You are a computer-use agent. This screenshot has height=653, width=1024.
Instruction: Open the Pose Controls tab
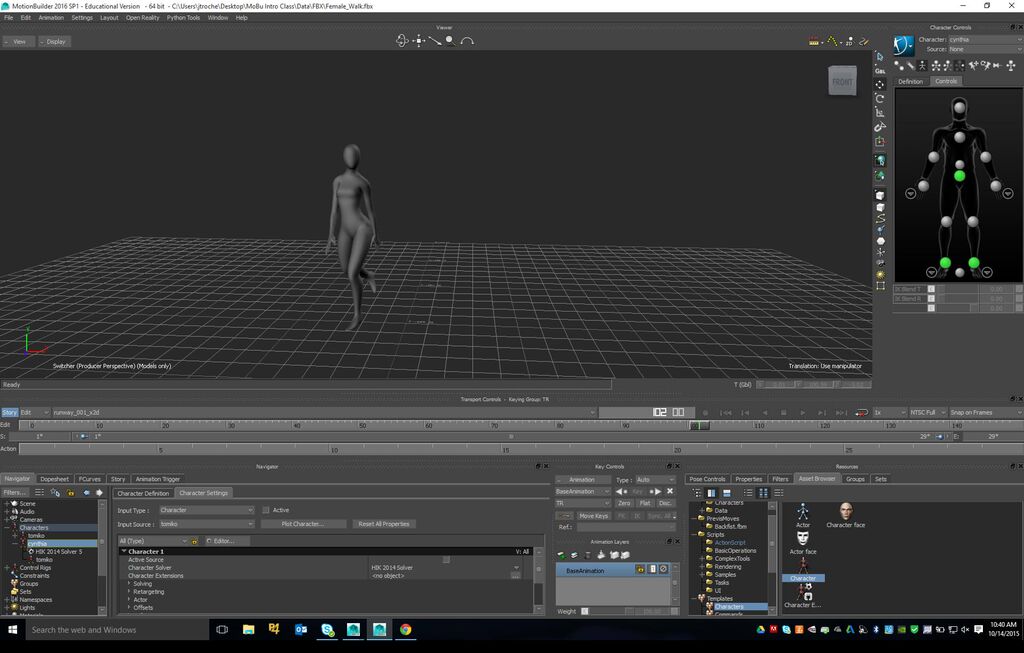tap(707, 479)
